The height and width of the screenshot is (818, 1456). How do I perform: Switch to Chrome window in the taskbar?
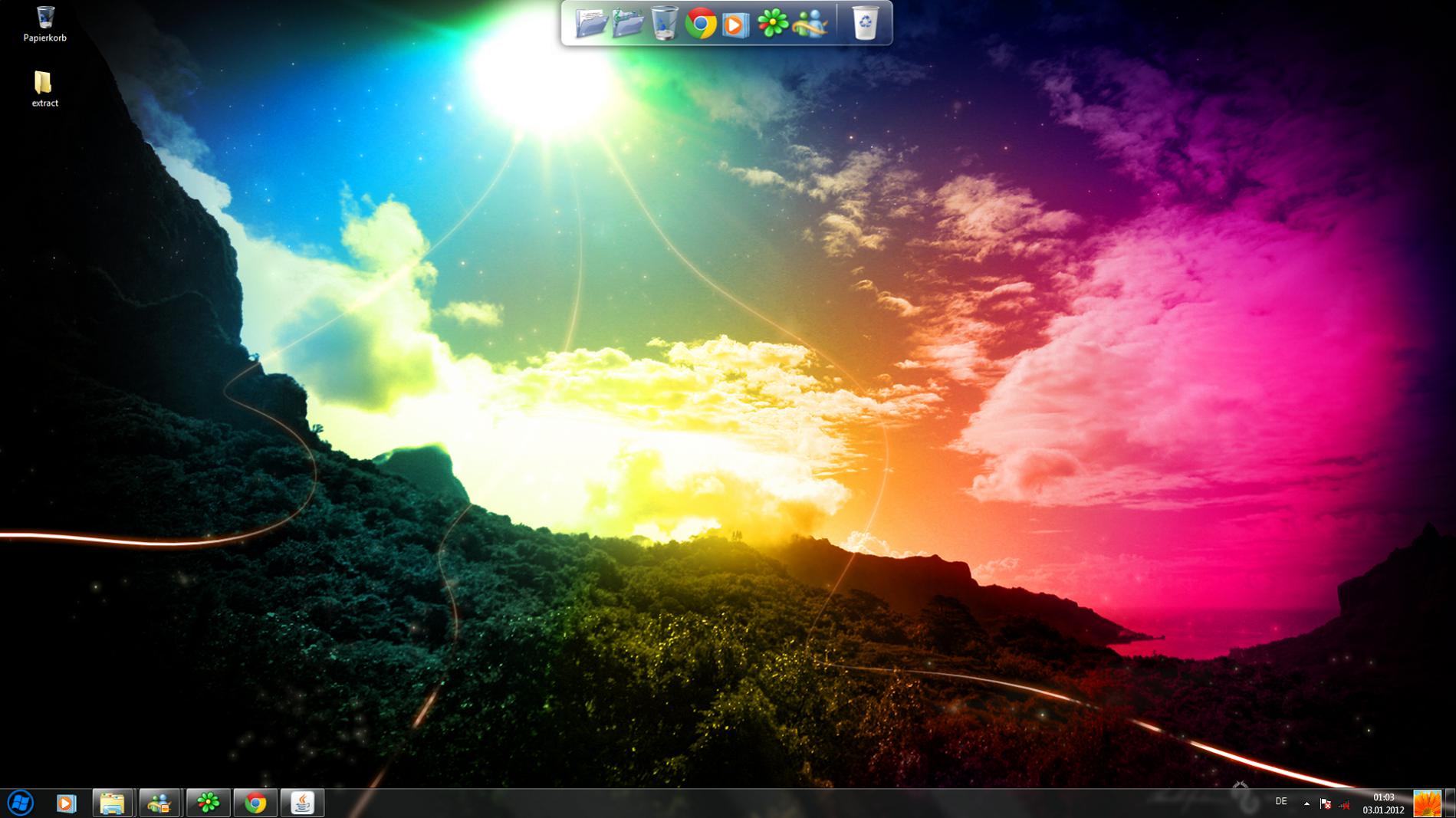point(255,803)
